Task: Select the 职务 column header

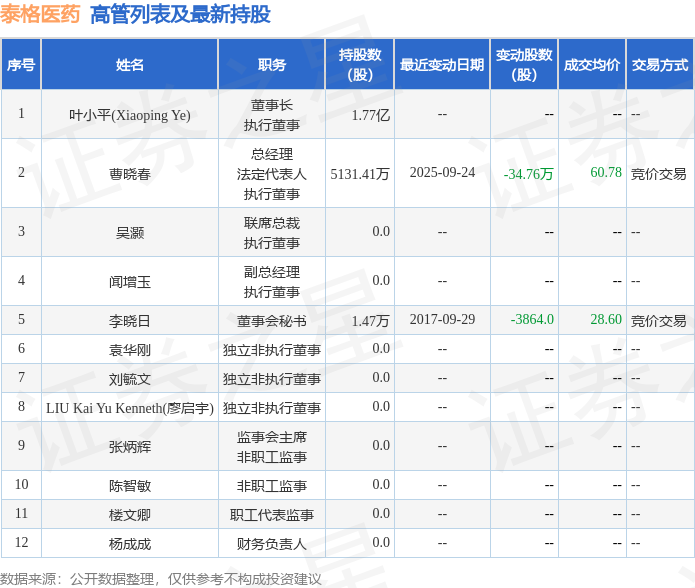Action: point(272,65)
